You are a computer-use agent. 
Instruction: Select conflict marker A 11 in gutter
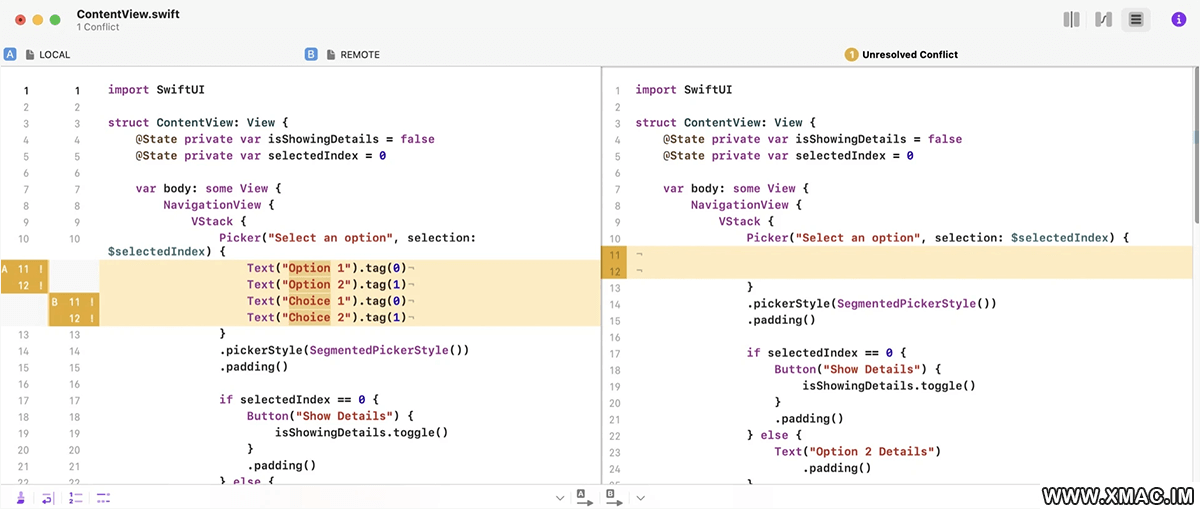(25, 269)
